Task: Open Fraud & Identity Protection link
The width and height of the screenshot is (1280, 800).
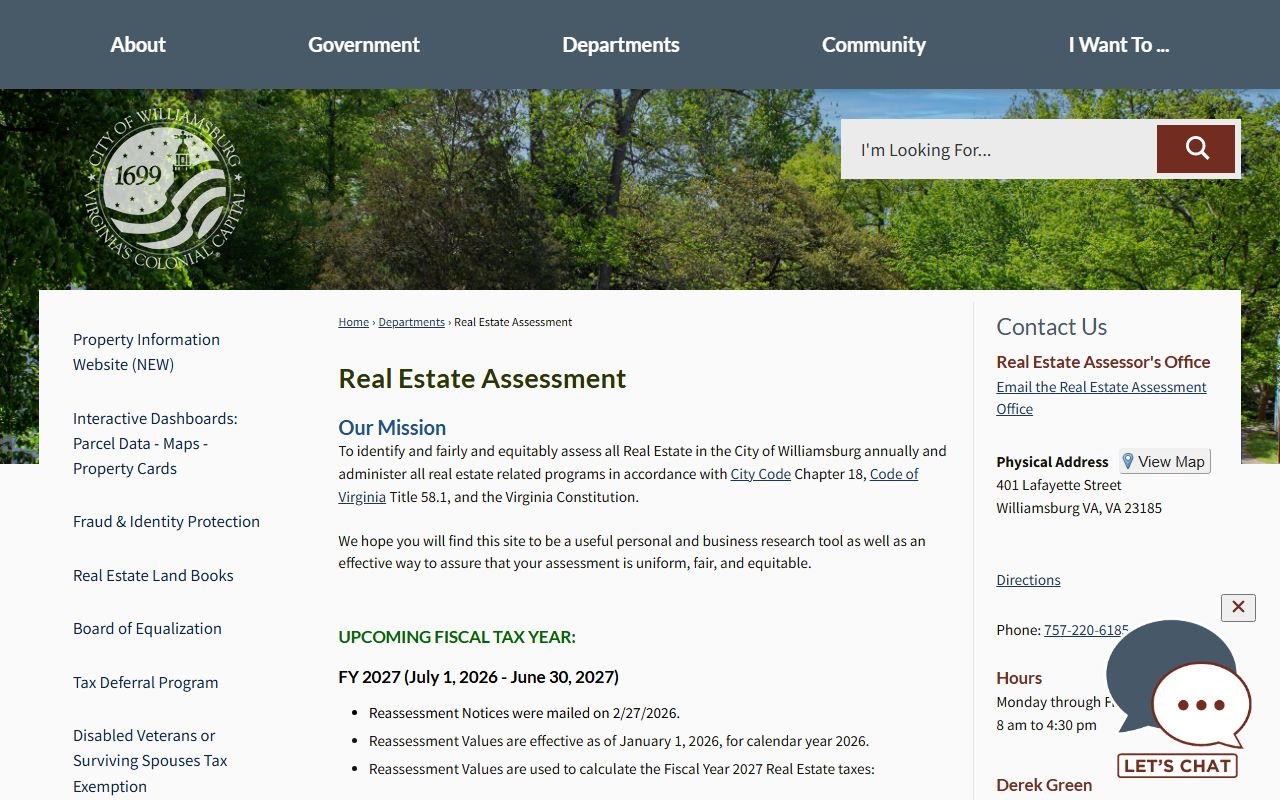Action: [x=166, y=521]
